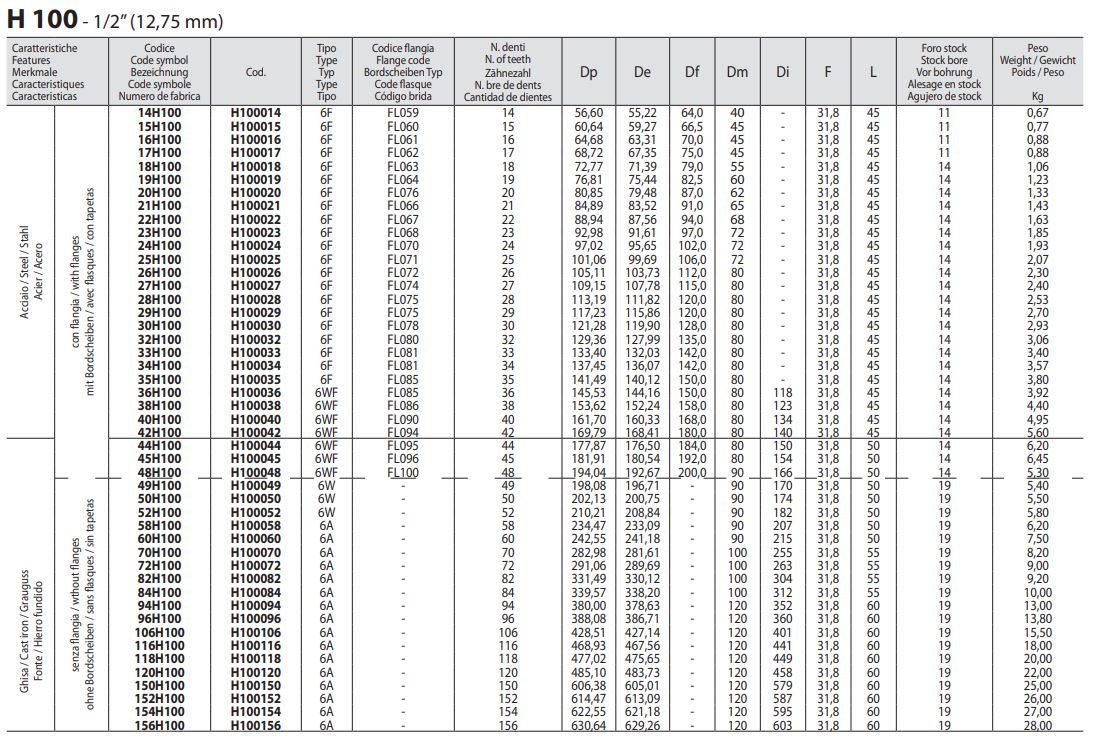Select the 14H100 code symbol cell
Viewport: 1096px width, 741px height.
[x=160, y=113]
